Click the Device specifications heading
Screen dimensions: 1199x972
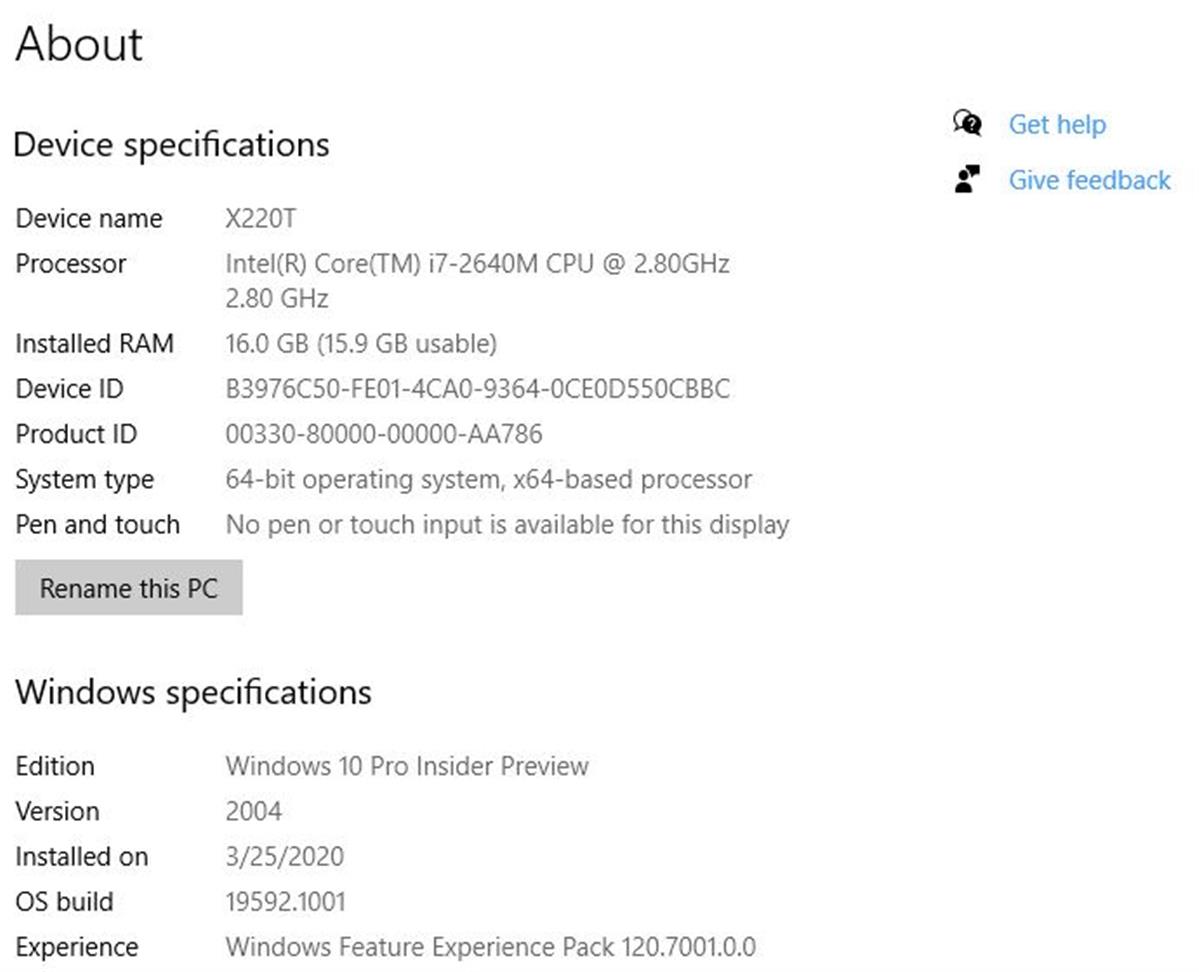click(x=171, y=145)
